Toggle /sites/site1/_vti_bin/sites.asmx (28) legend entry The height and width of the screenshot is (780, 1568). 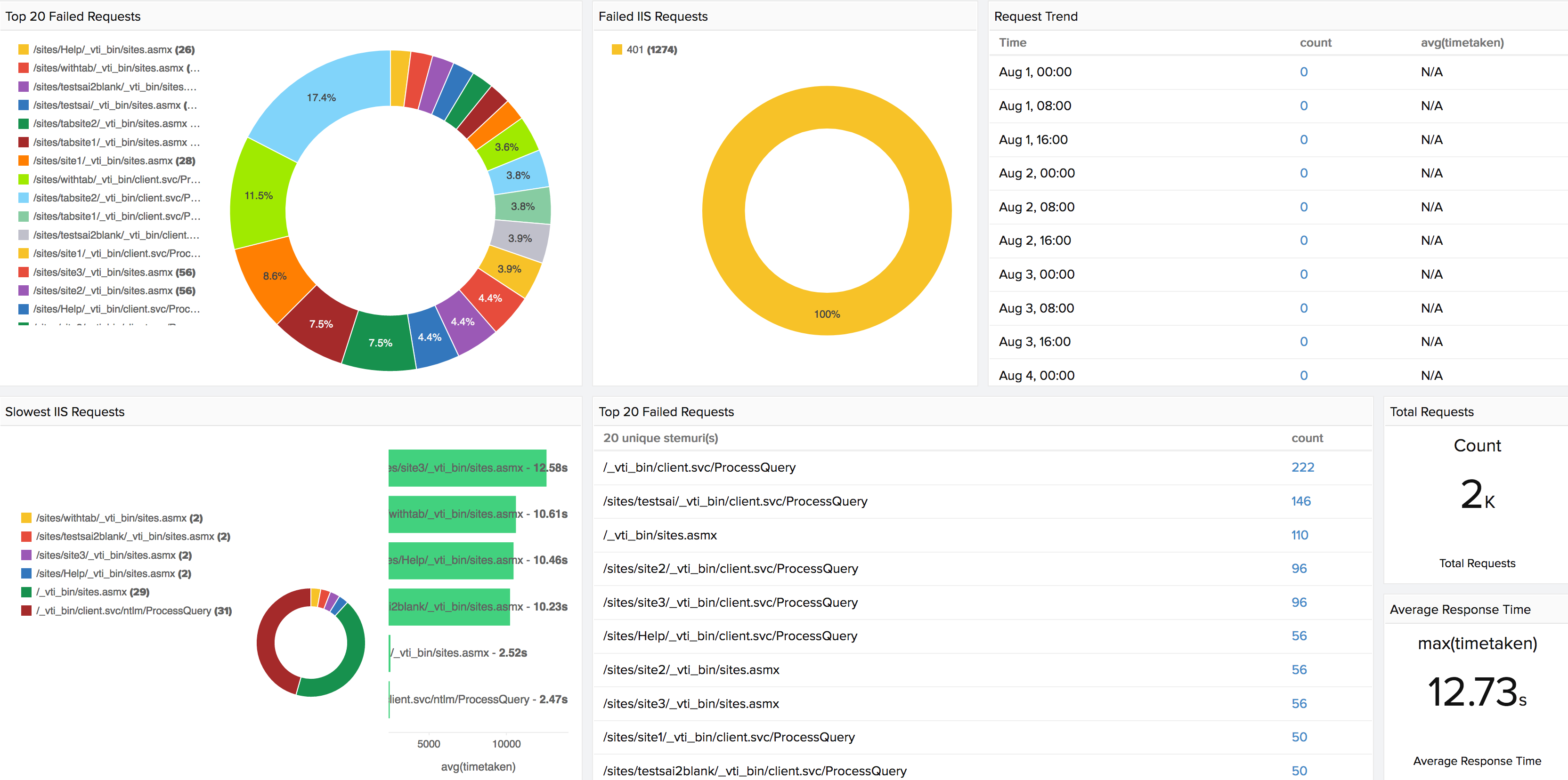(114, 161)
